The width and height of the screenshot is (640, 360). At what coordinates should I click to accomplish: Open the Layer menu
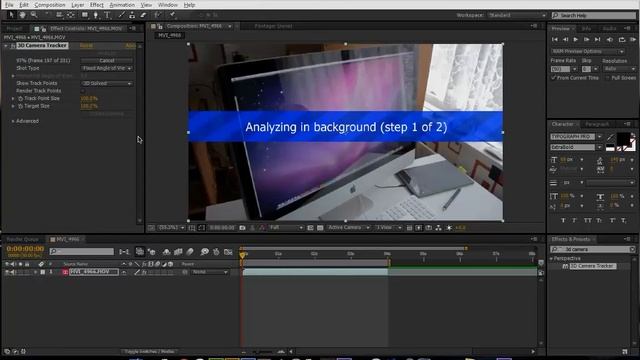tap(78, 5)
